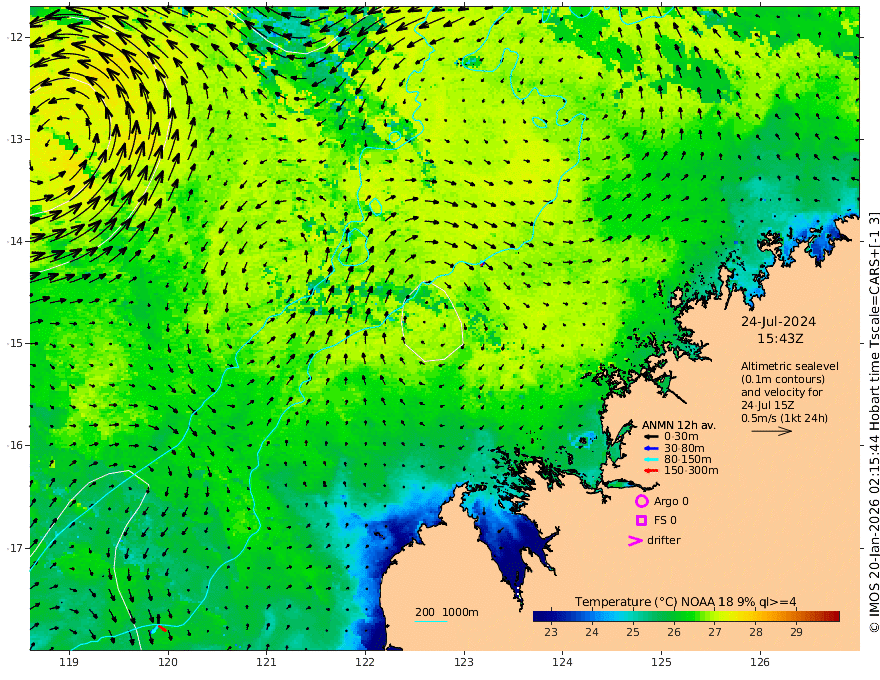Click the cyan 80-150m arrow in legend
Image resolution: width=880 pixels, height=680 pixels.
(651, 460)
